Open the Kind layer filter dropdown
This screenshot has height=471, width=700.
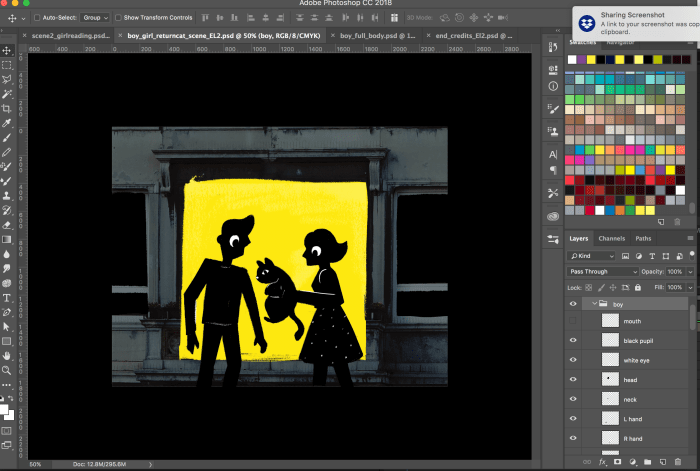pyautogui.click(x=591, y=256)
